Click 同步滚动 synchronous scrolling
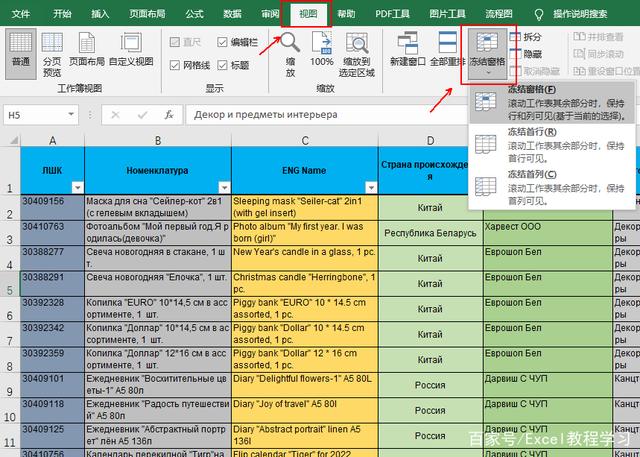 click(x=598, y=54)
